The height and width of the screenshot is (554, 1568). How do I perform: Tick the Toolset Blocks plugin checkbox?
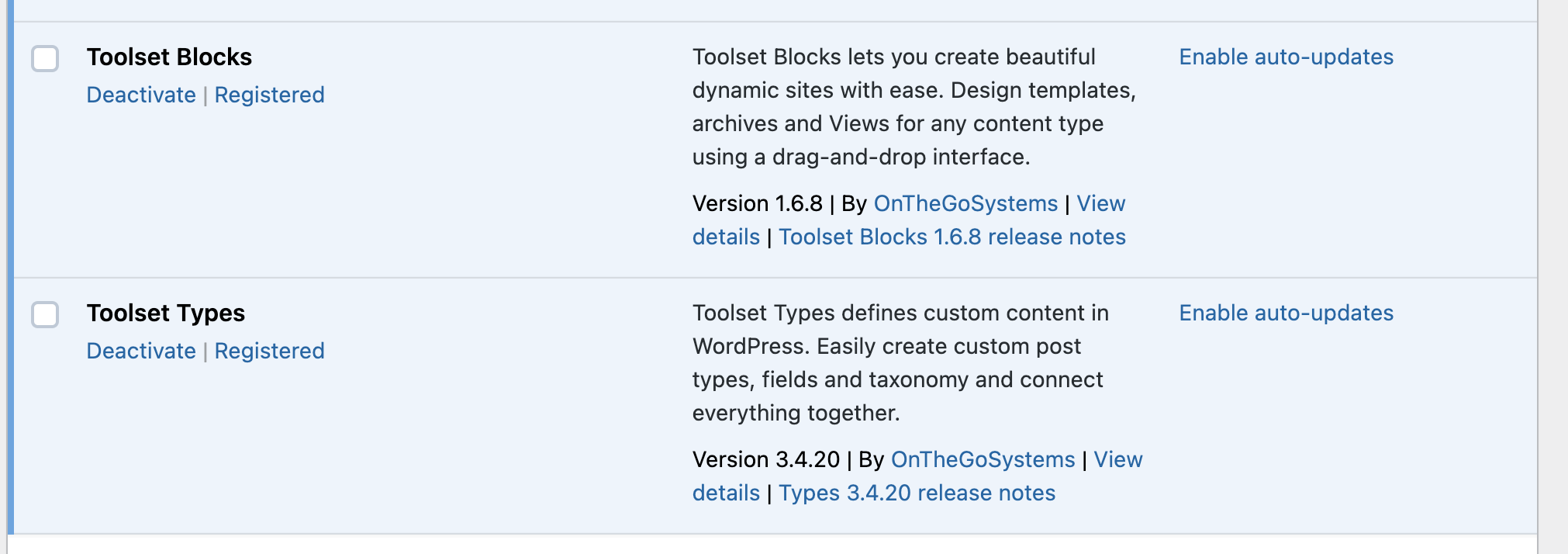(45, 58)
